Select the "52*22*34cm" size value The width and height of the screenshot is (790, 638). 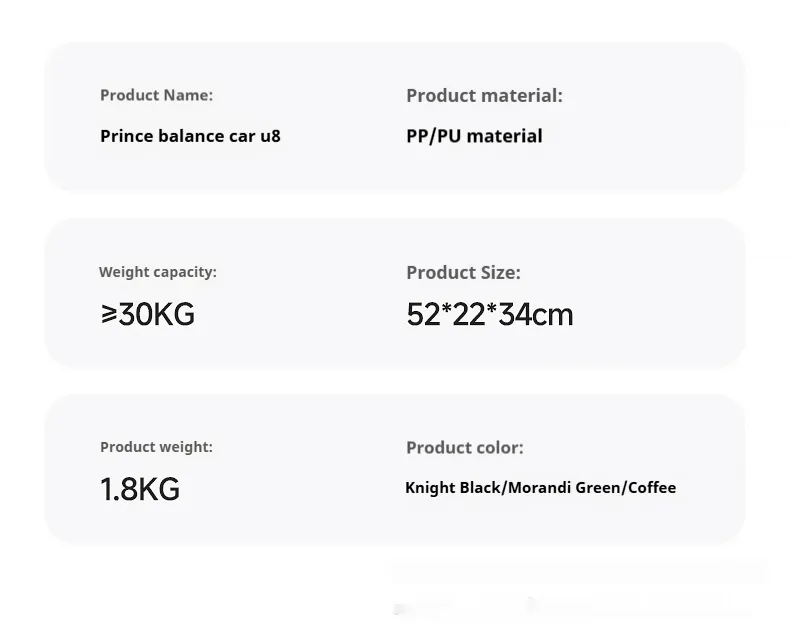[x=489, y=315]
